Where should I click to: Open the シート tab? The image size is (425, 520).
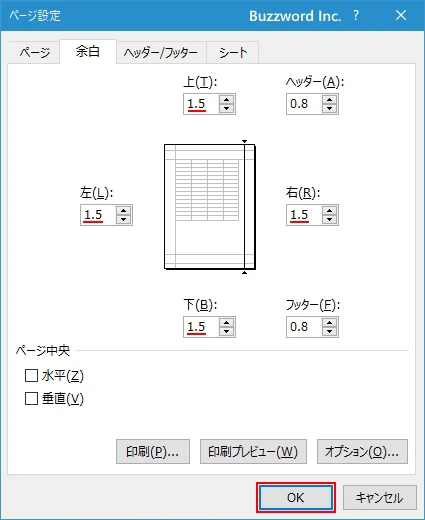[233, 53]
